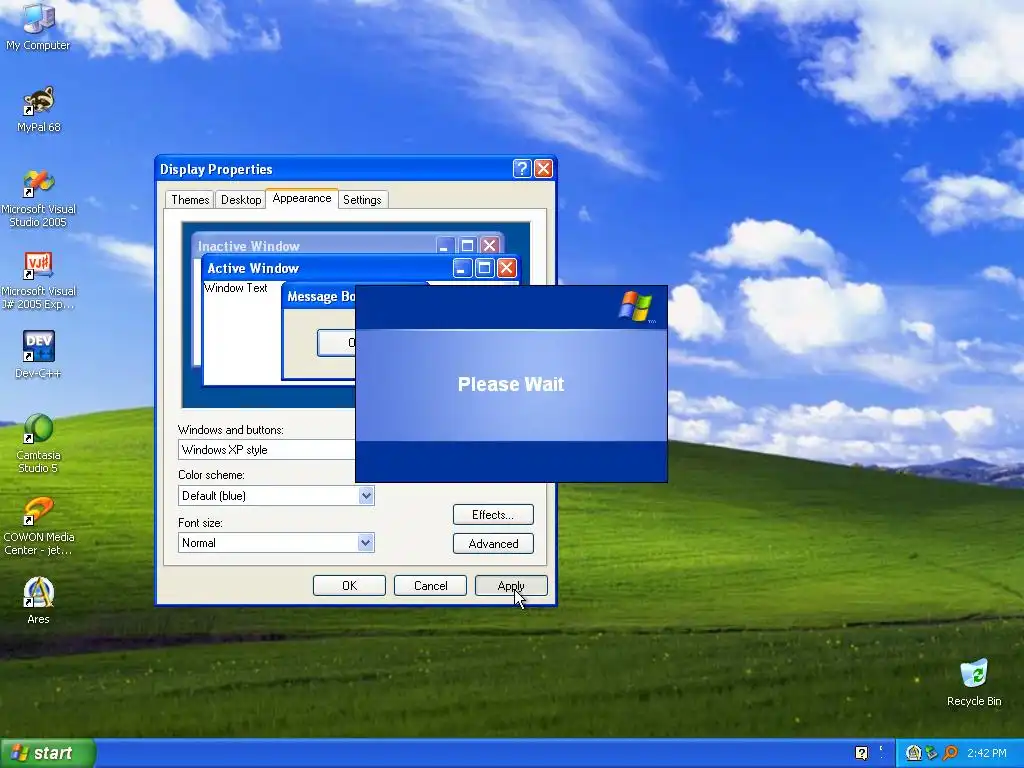Open the My Computer desktop icon
Screen dimensions: 1024x768
click(38, 26)
